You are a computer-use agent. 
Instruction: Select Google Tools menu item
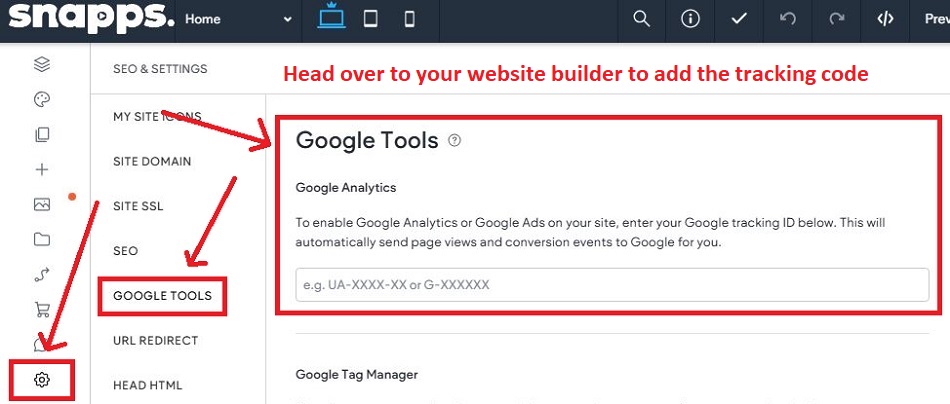tap(162, 296)
